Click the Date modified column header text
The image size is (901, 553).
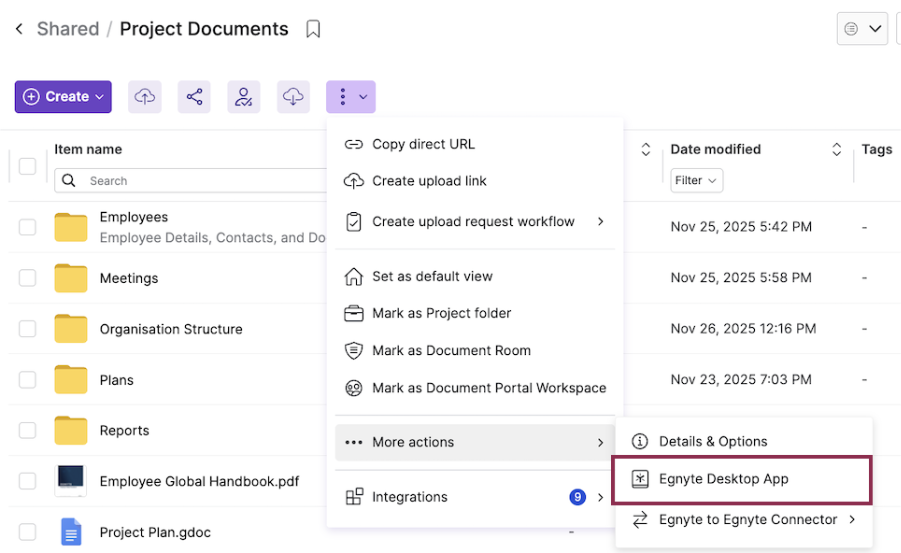pyautogui.click(x=715, y=149)
